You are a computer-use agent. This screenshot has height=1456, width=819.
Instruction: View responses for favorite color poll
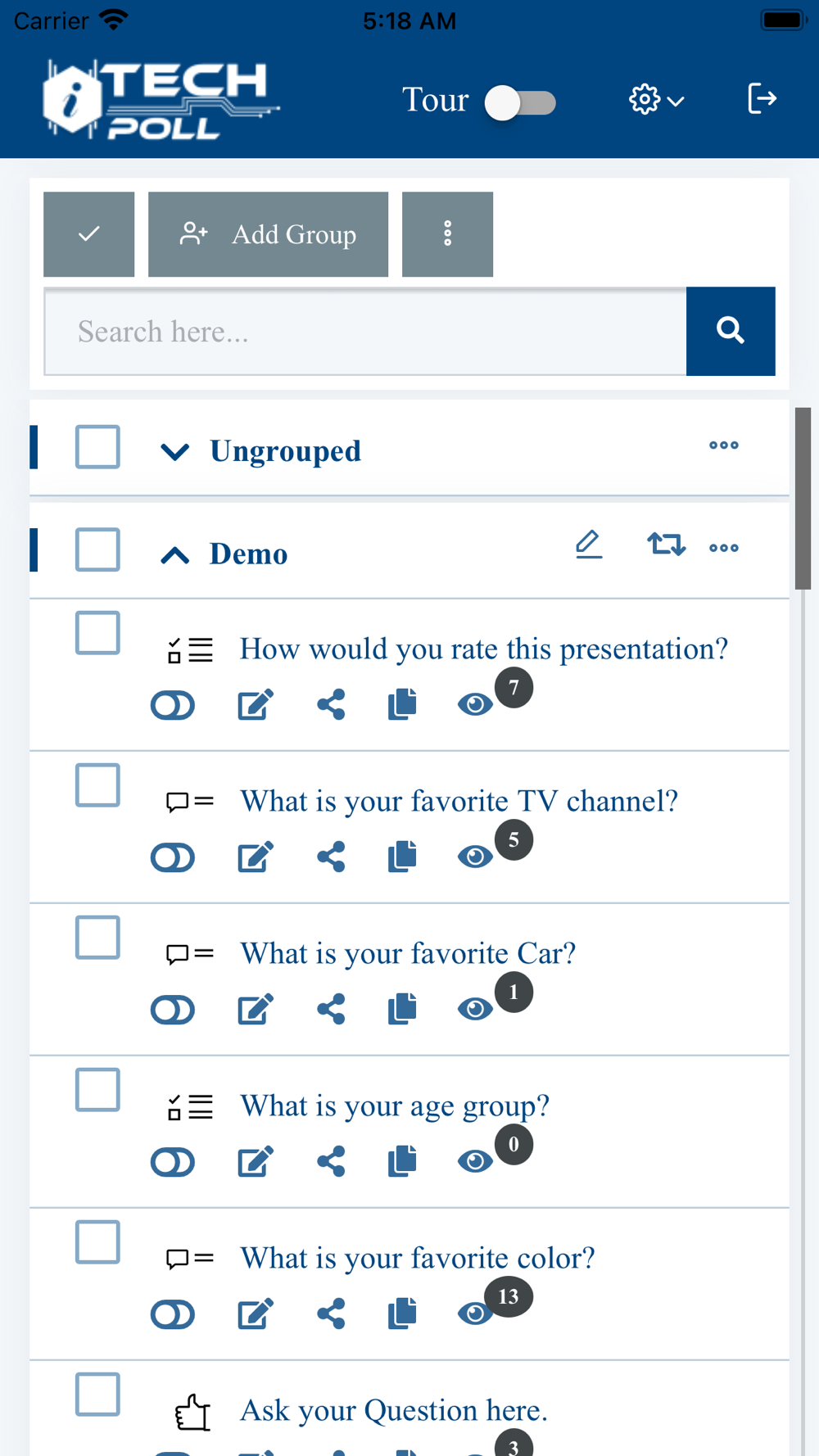[x=475, y=1314]
